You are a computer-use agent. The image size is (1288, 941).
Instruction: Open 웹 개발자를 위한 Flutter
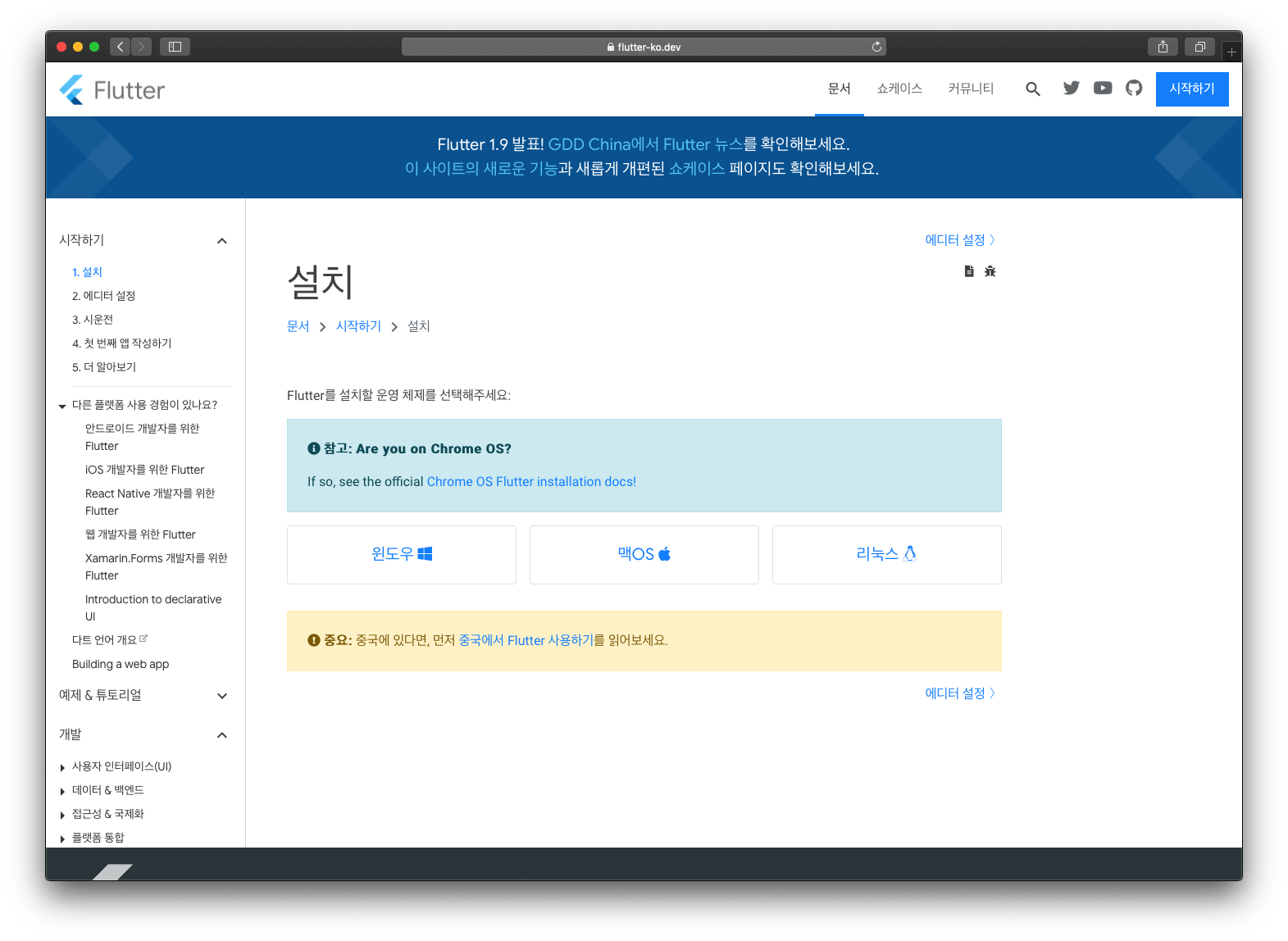(x=141, y=534)
